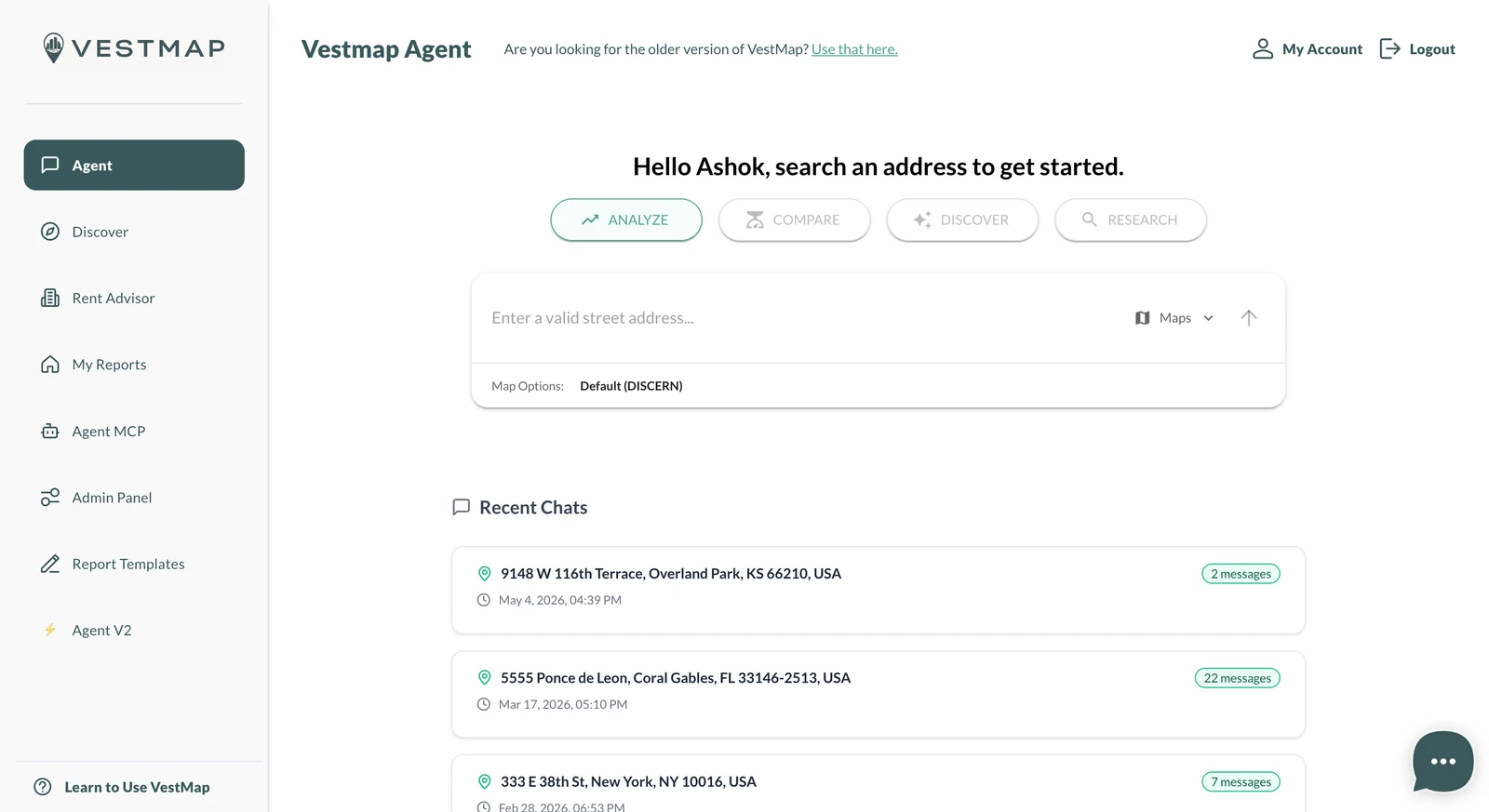Click the My Account user icon
The width and height of the screenshot is (1489, 812).
coord(1263,49)
